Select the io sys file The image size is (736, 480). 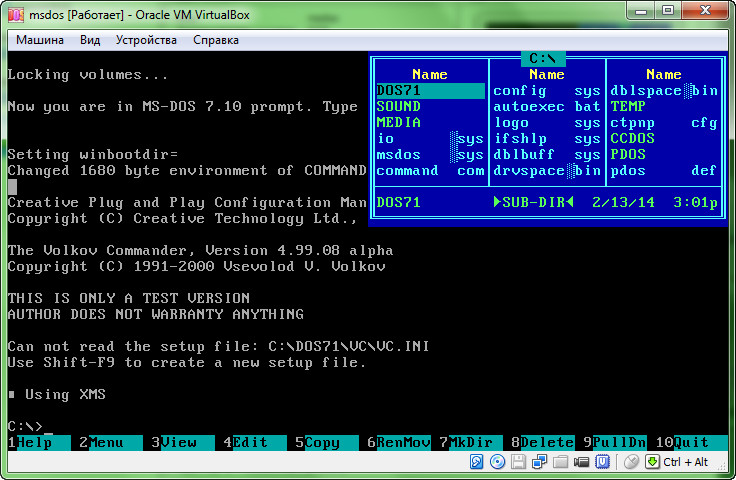(430, 138)
